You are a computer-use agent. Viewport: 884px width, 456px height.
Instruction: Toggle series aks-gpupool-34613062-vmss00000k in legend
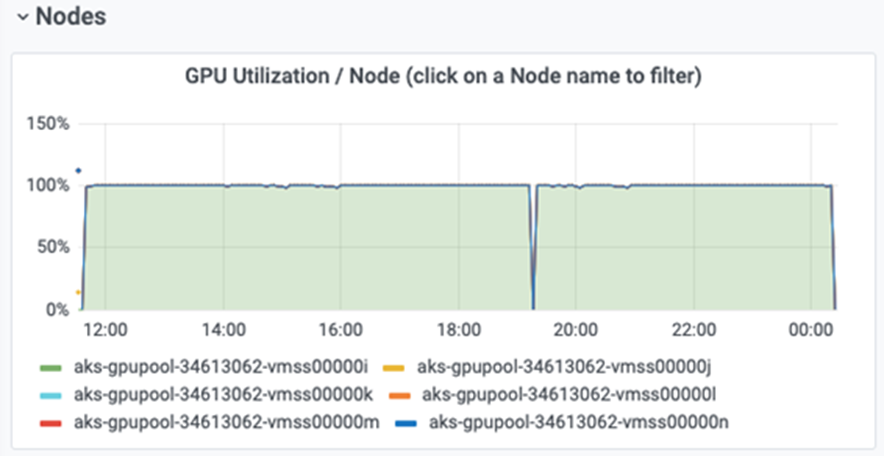pyautogui.click(x=223, y=395)
